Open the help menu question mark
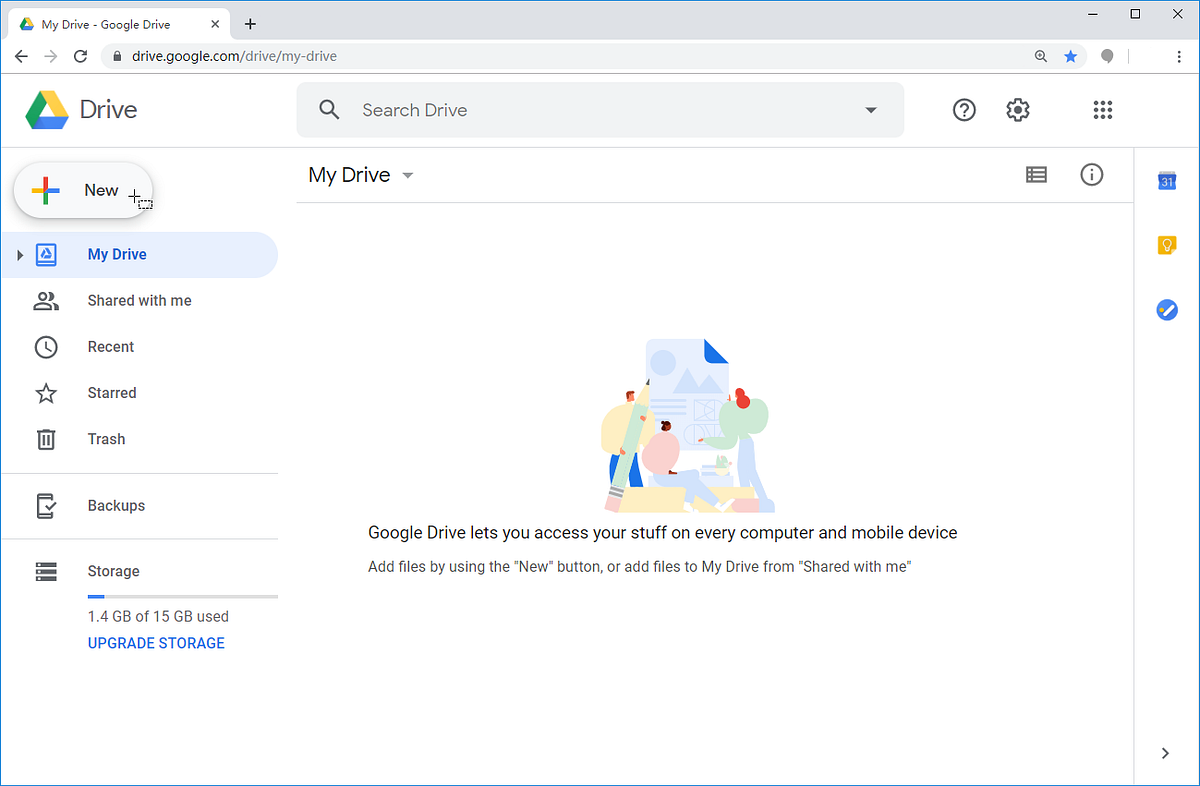This screenshot has width=1200, height=786. 964,110
